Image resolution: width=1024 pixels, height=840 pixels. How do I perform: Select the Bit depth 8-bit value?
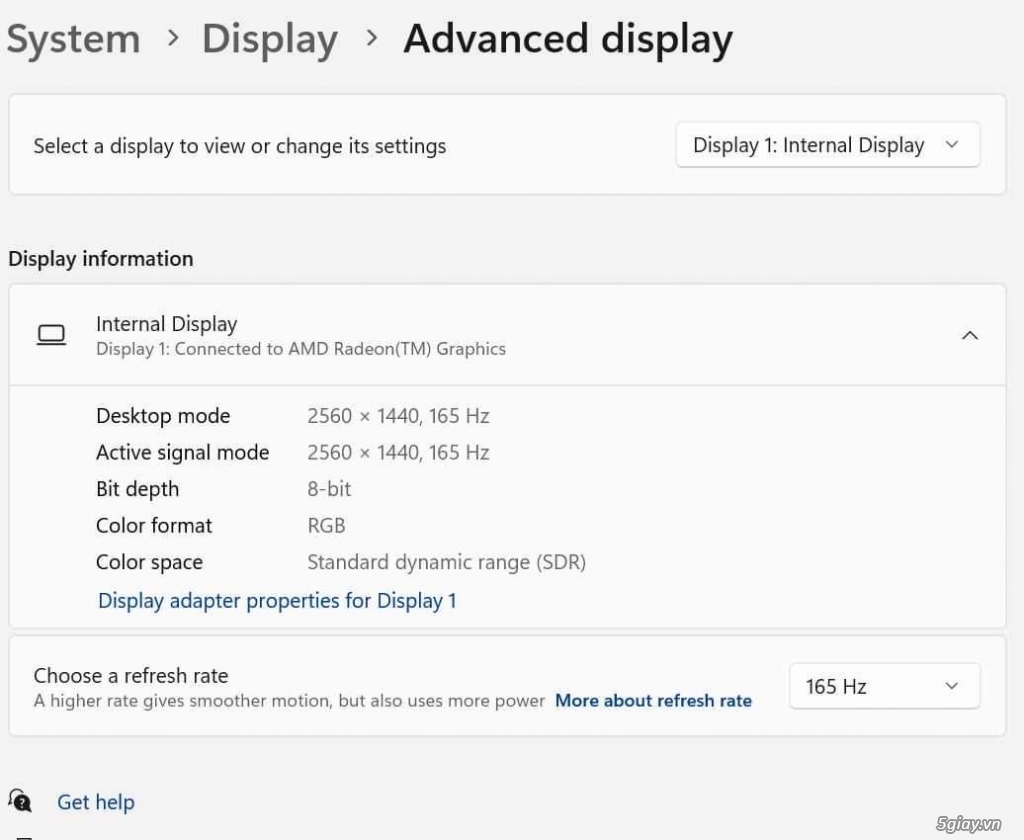[x=328, y=489]
